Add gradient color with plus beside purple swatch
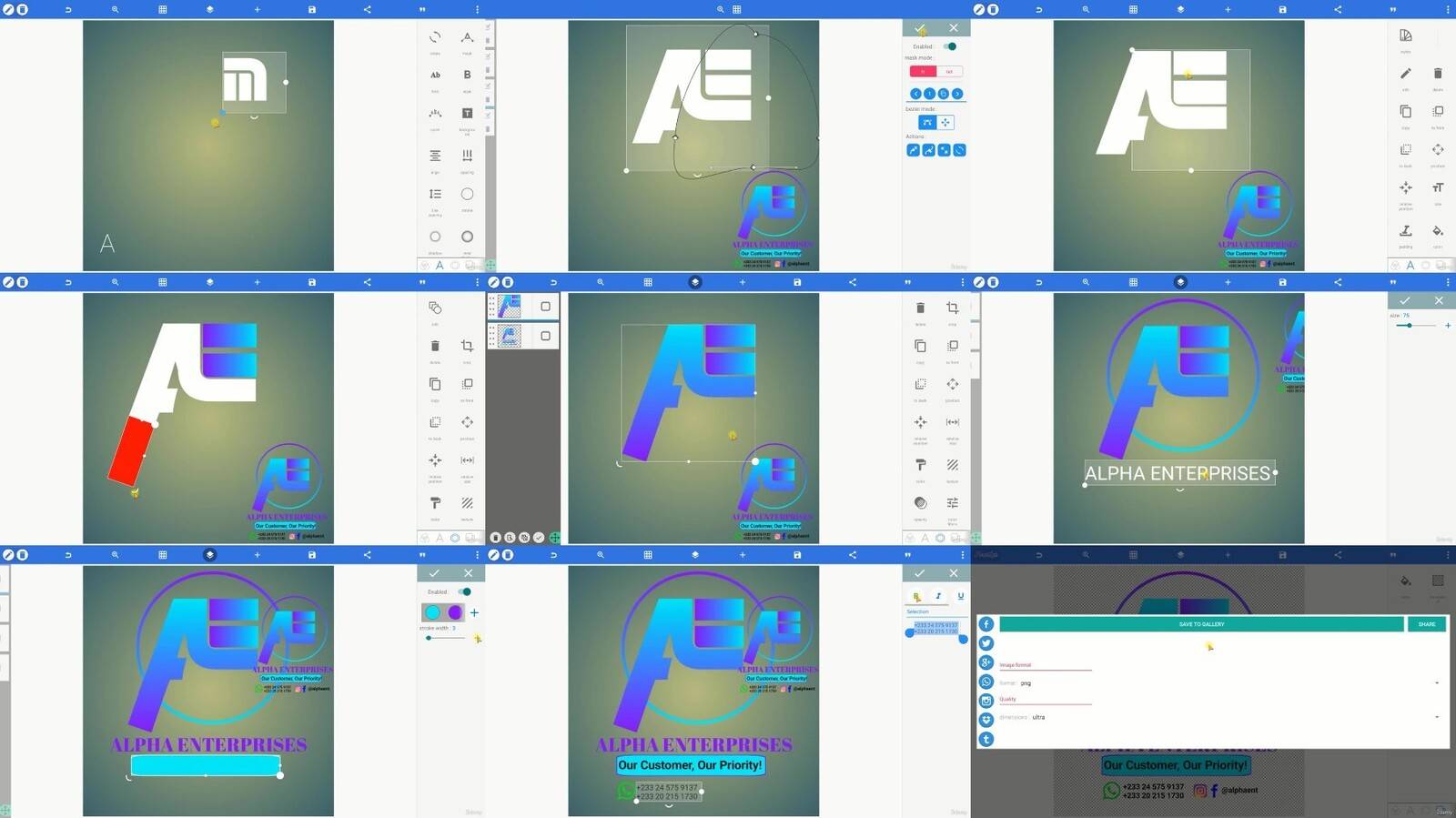 click(474, 612)
